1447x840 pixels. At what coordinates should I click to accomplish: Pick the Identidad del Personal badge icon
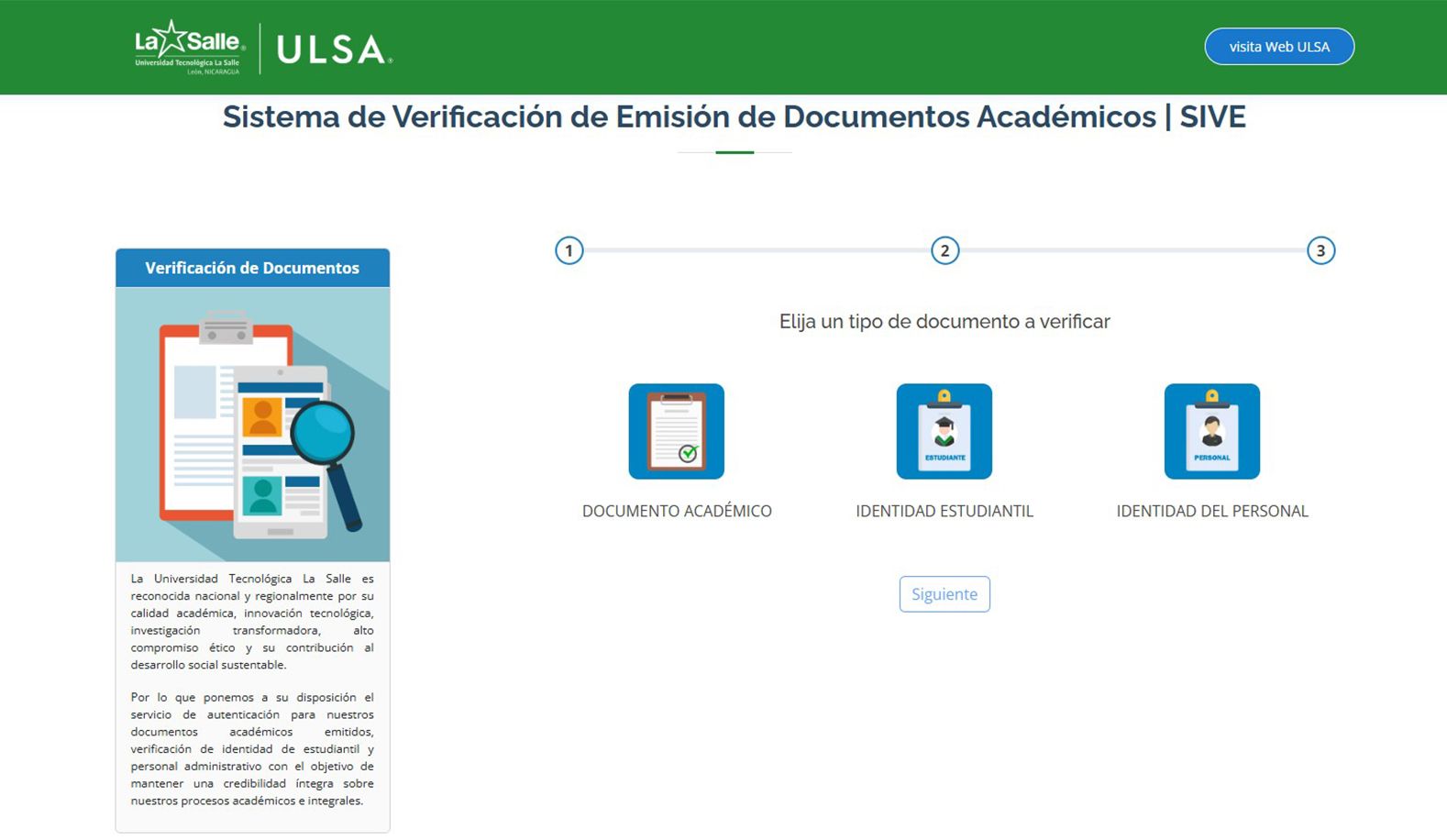[x=1211, y=431]
